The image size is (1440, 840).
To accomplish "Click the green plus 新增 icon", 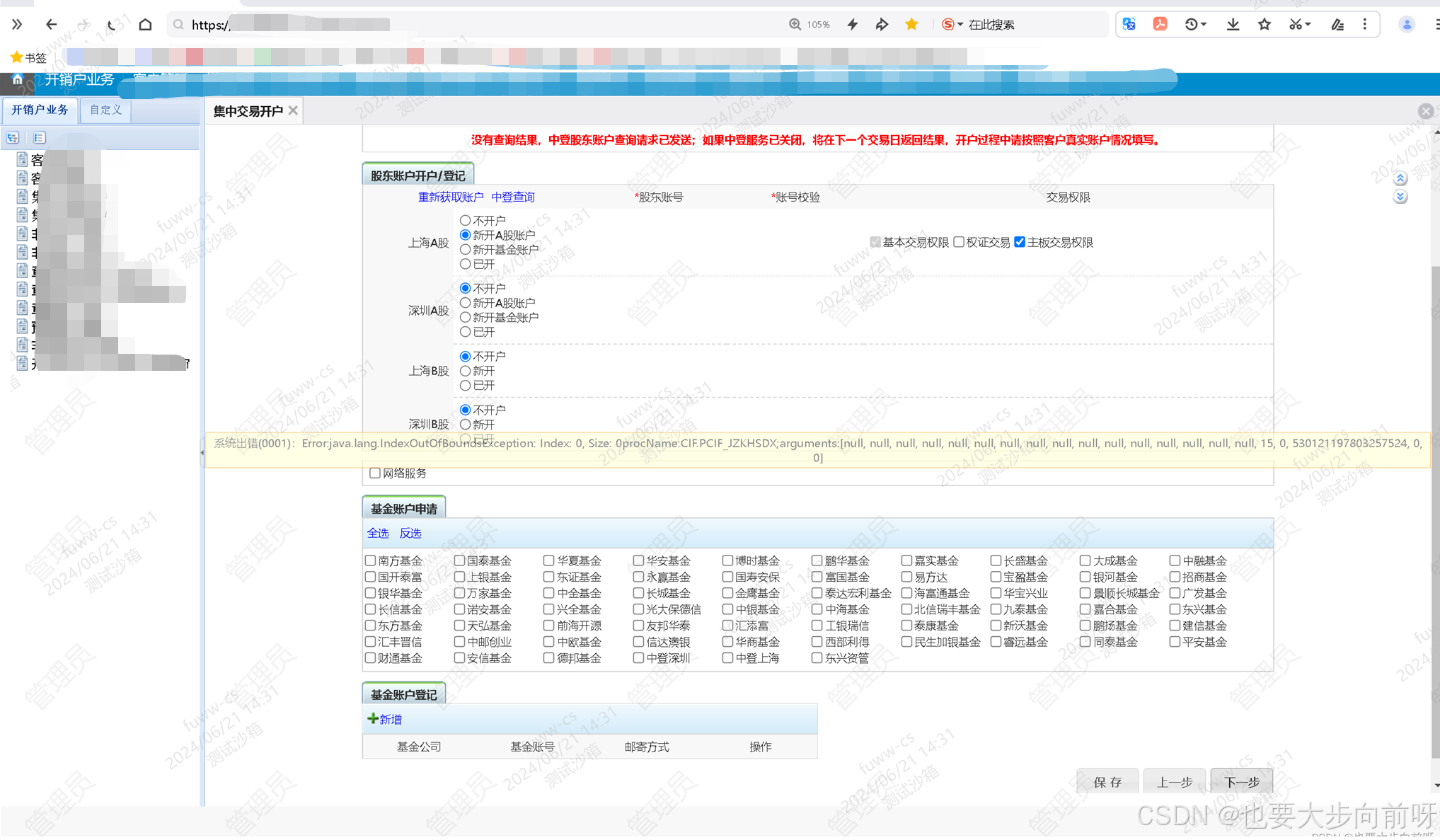I will point(373,718).
